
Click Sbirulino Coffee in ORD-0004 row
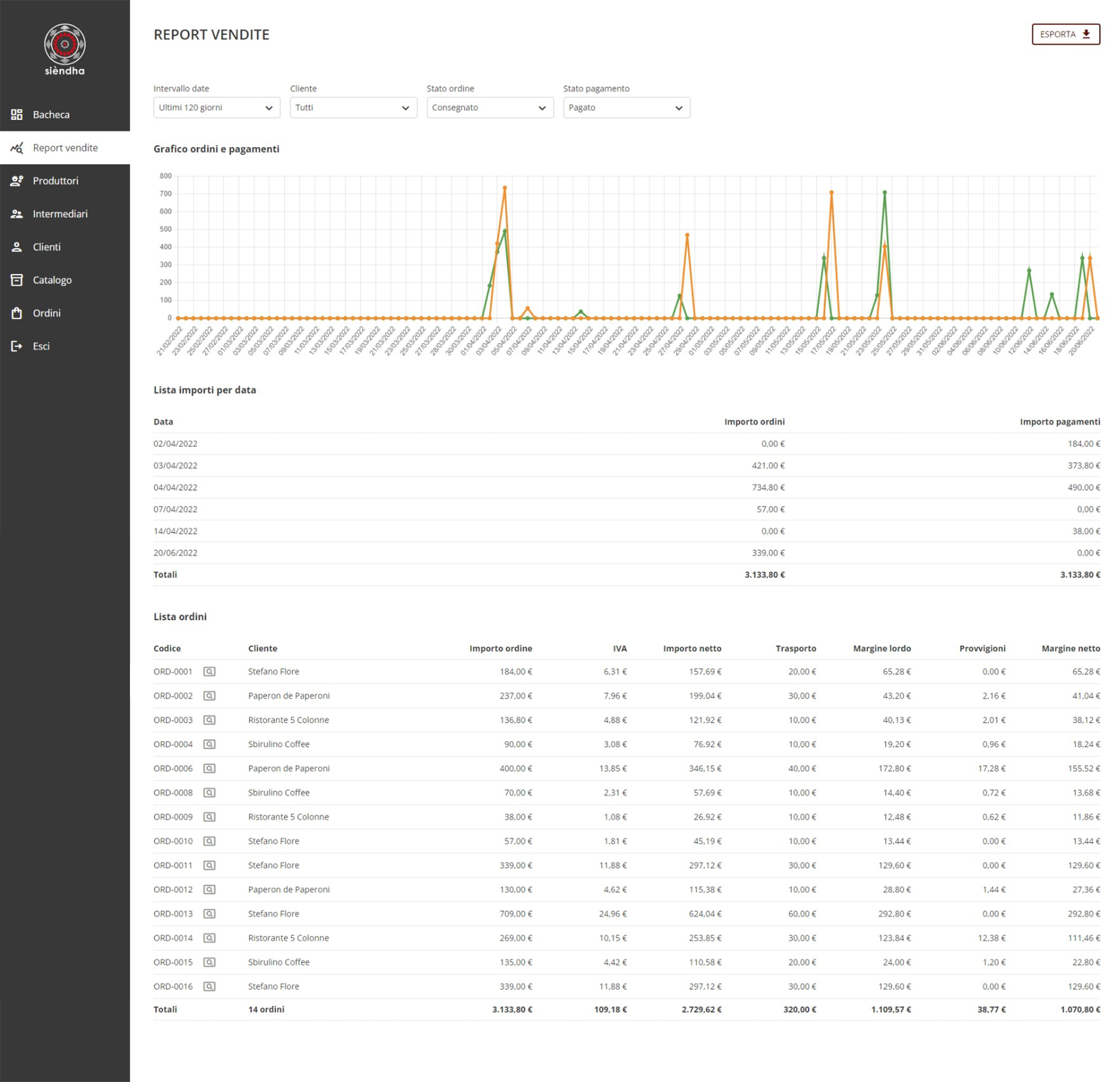coord(279,744)
